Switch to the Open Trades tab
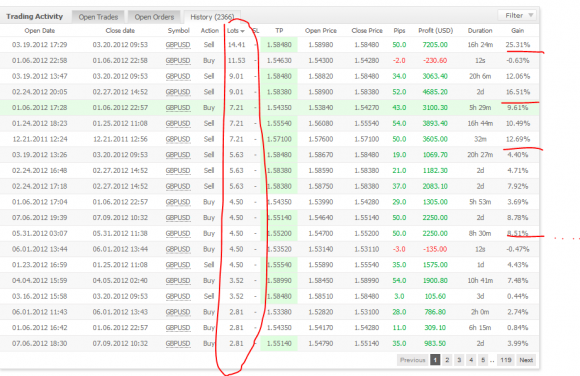Screen dimensions: 580x376 coord(98,17)
